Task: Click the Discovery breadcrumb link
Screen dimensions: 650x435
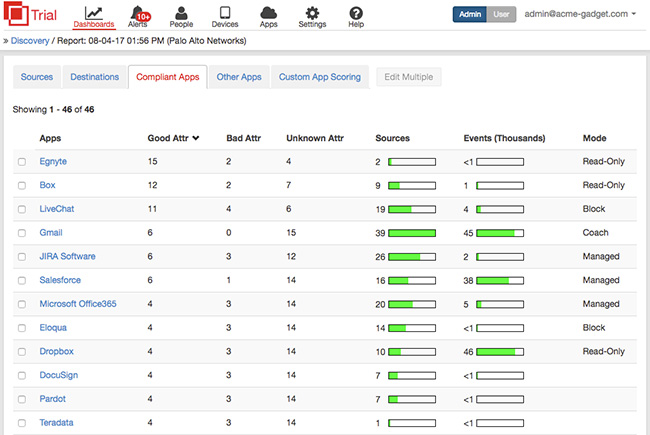Action: pos(32,41)
